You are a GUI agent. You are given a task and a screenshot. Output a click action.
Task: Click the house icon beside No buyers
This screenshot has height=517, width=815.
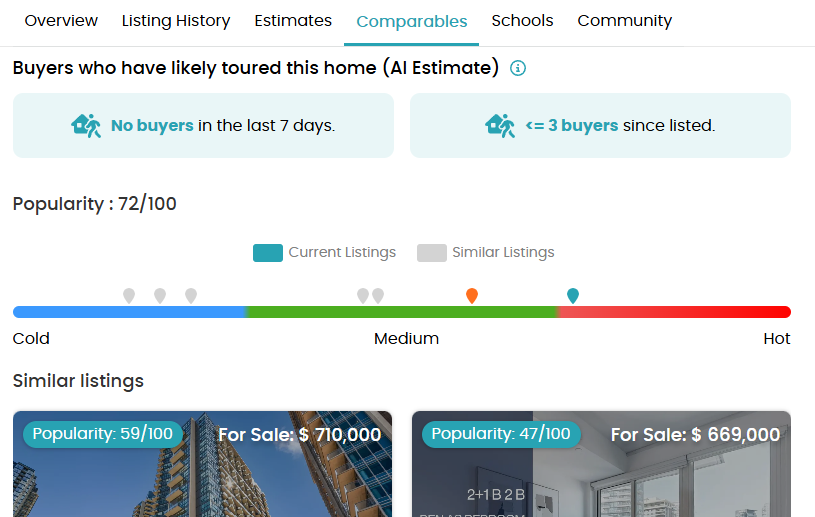(86, 126)
